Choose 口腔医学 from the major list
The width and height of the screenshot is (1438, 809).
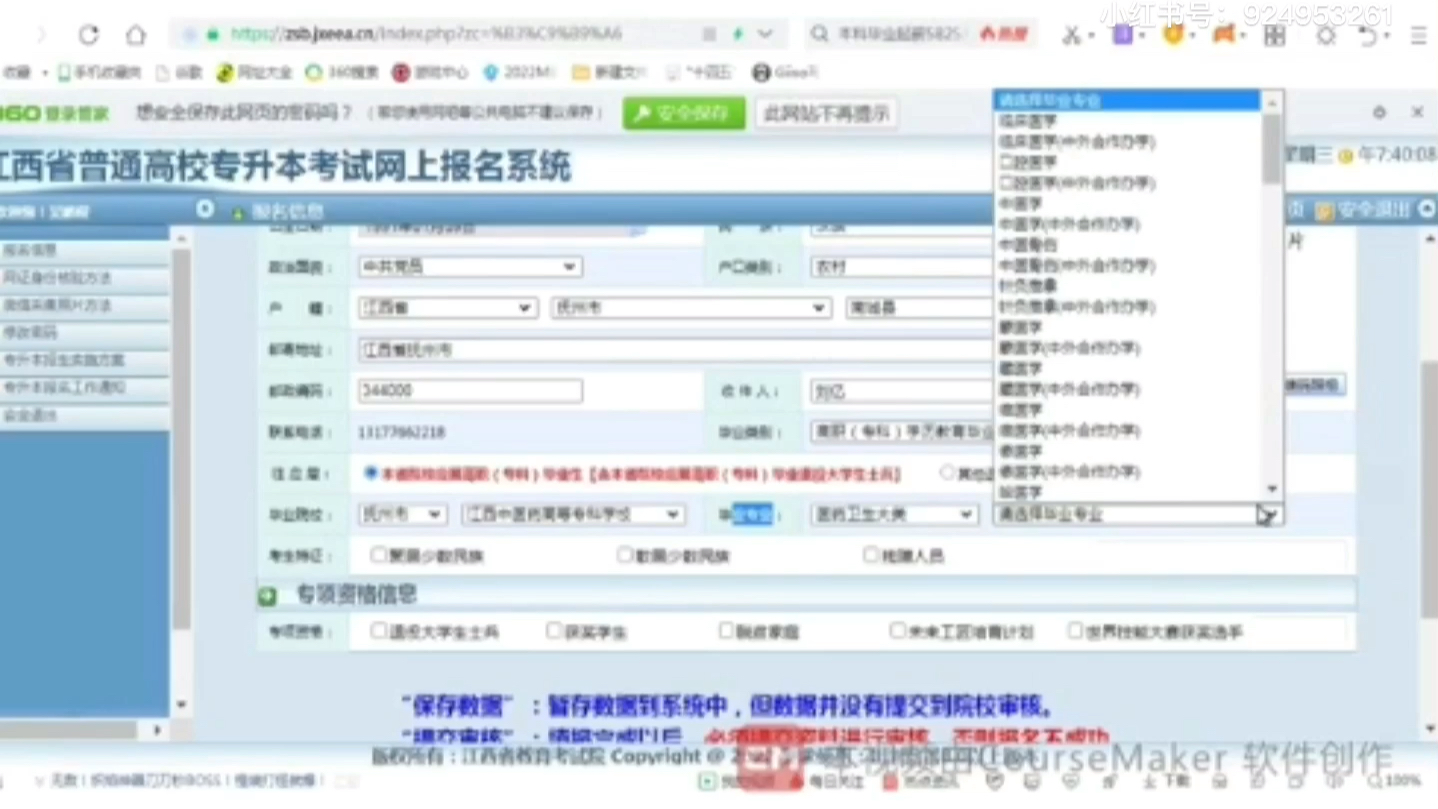pos(1028,162)
